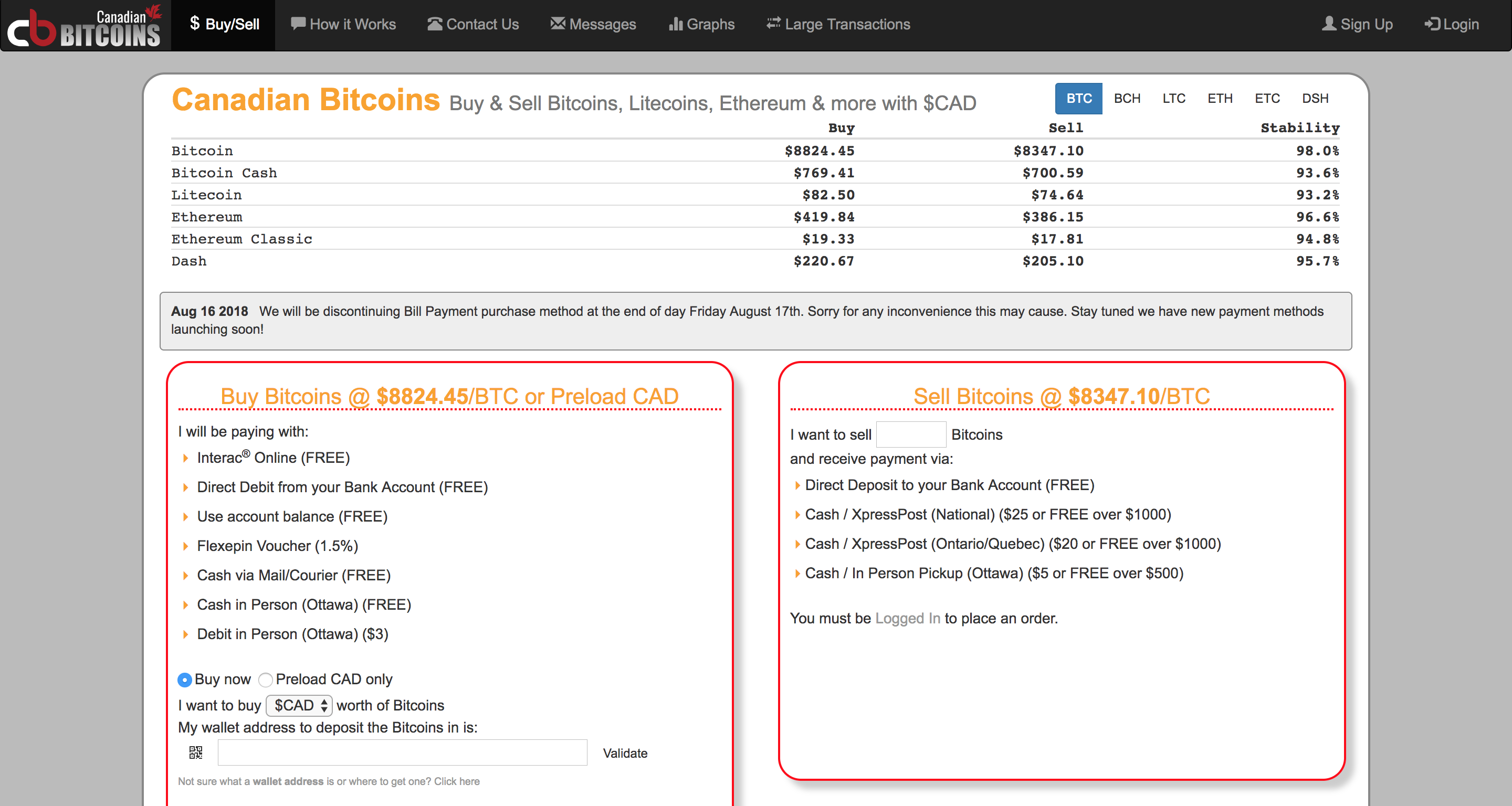1512x806 pixels.
Task: Select the Preload CAD only option
Action: point(265,680)
